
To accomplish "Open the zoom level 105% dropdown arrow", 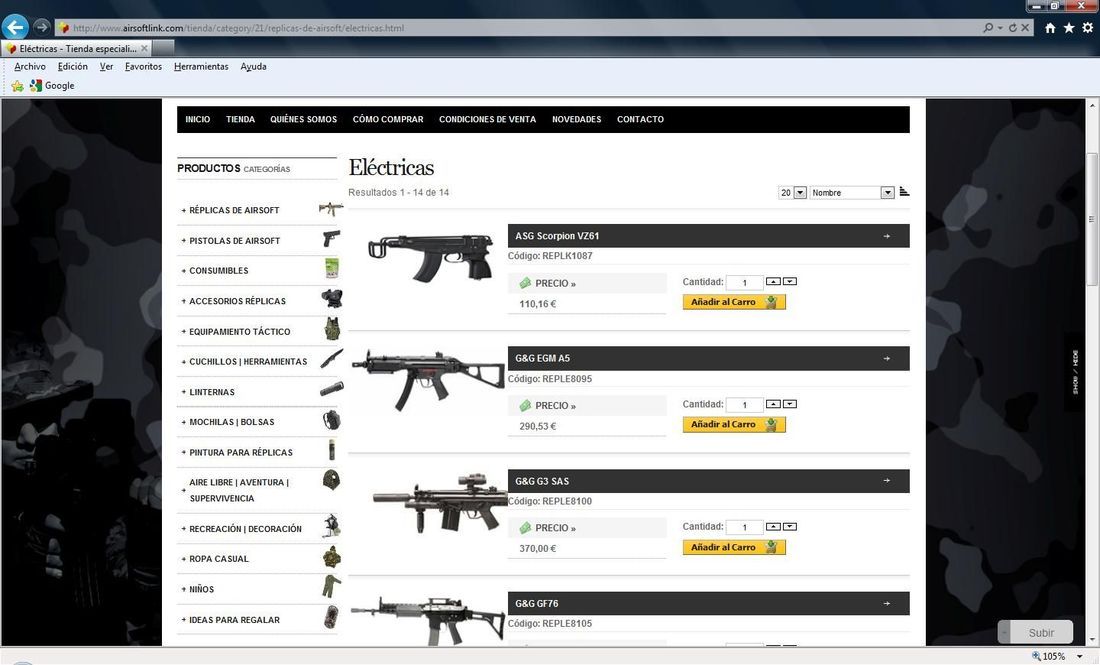I will click(1080, 657).
